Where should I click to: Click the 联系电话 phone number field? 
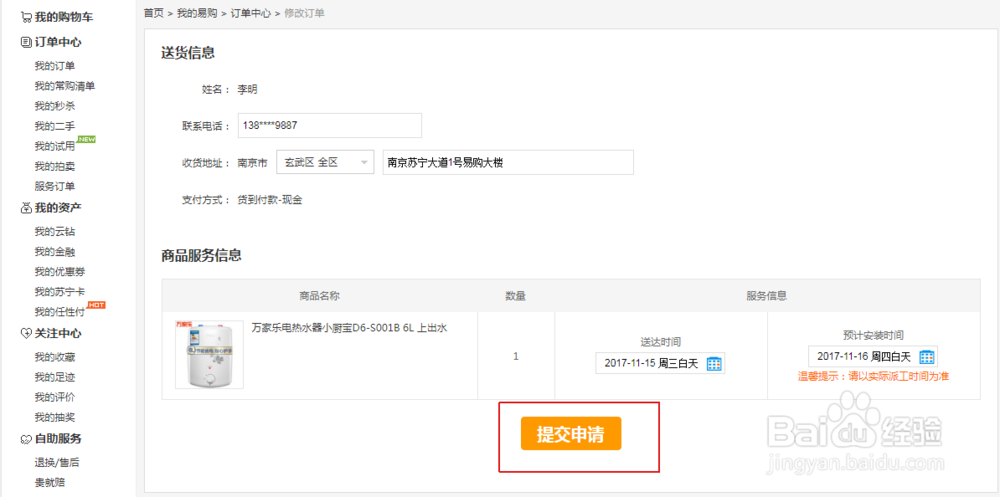(328, 125)
